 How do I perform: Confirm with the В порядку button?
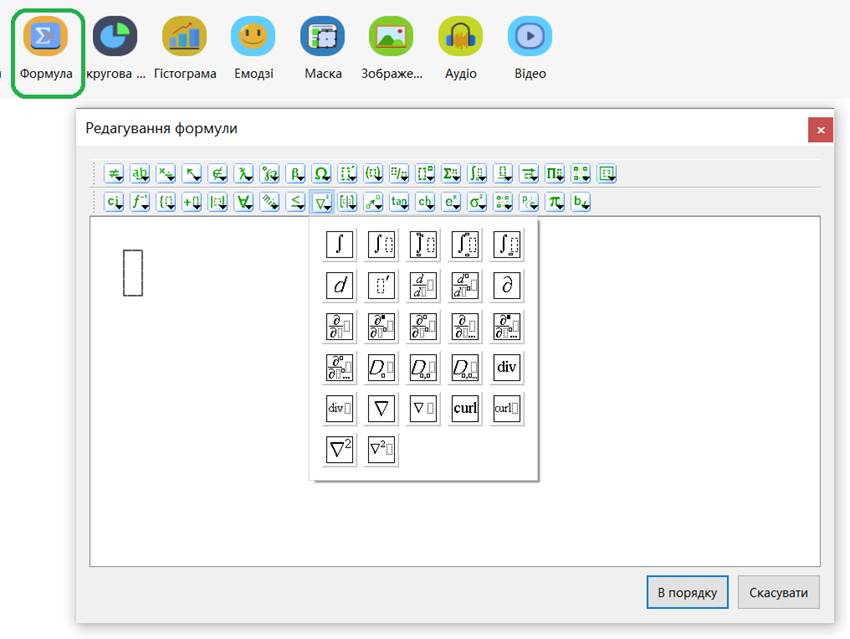pos(687,592)
